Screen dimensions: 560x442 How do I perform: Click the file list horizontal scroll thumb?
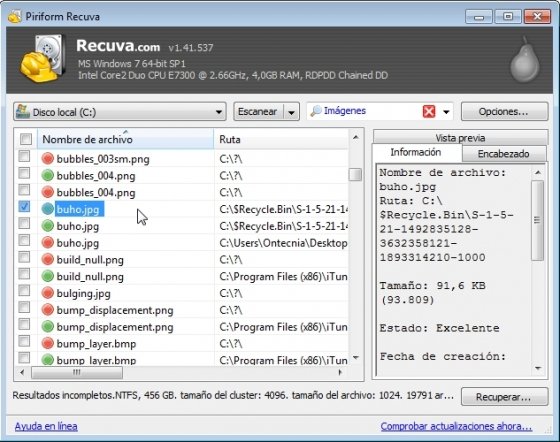tap(77, 372)
